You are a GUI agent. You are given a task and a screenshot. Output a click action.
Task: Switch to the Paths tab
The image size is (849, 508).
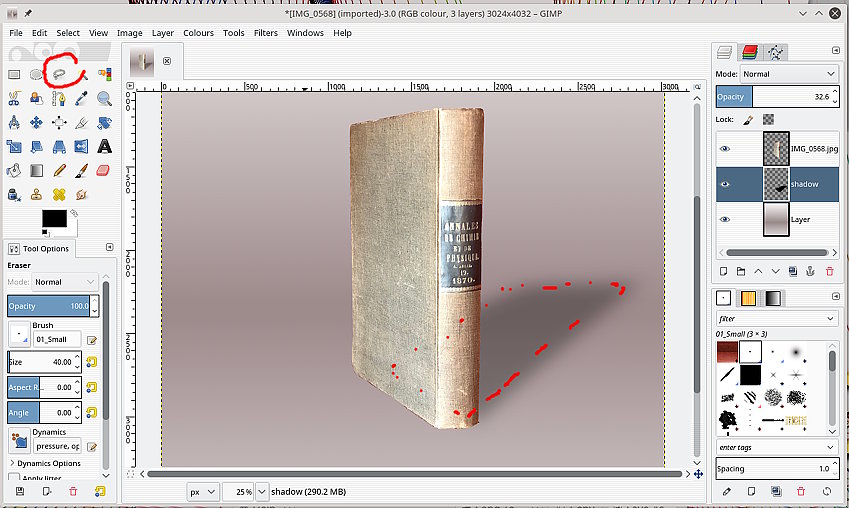pos(775,52)
